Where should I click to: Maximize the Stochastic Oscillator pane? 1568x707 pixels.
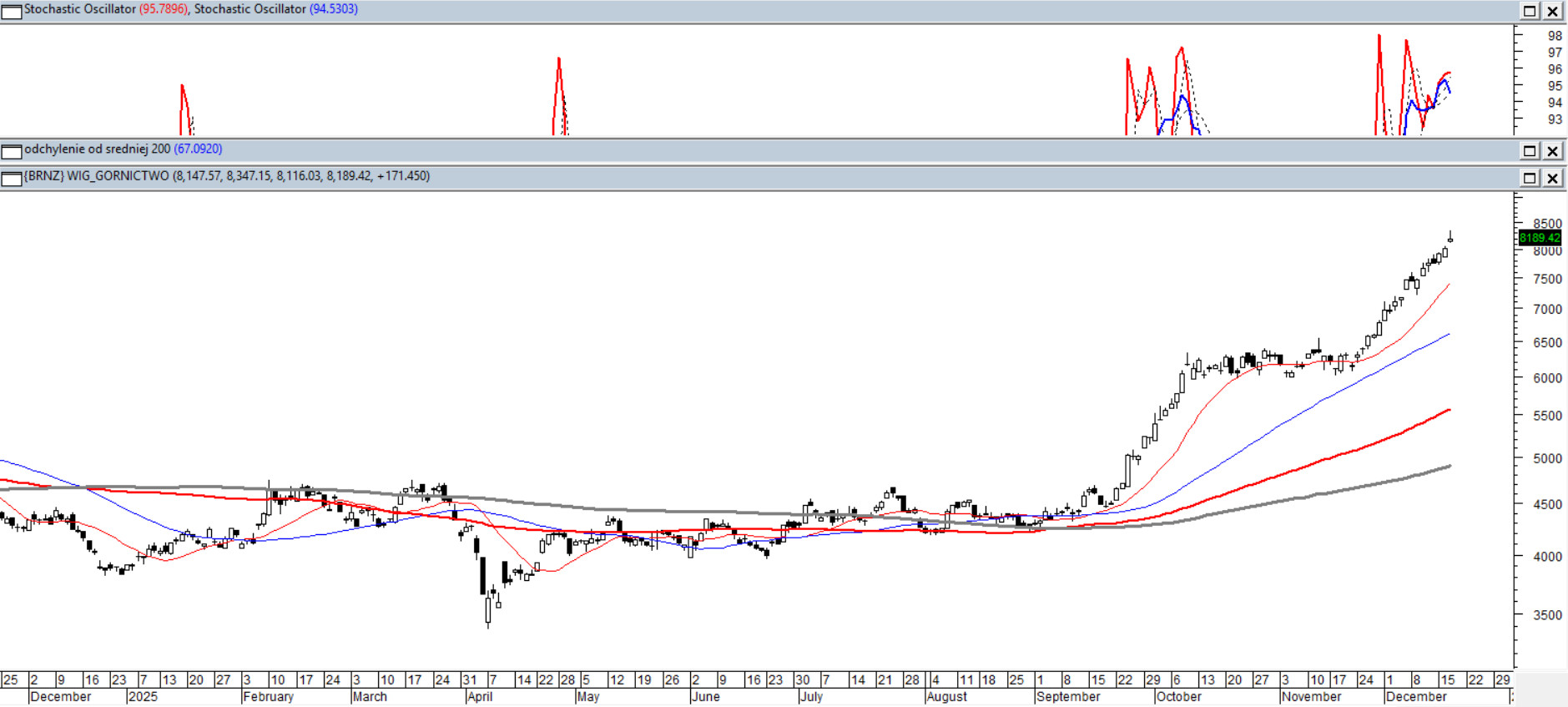1530,11
